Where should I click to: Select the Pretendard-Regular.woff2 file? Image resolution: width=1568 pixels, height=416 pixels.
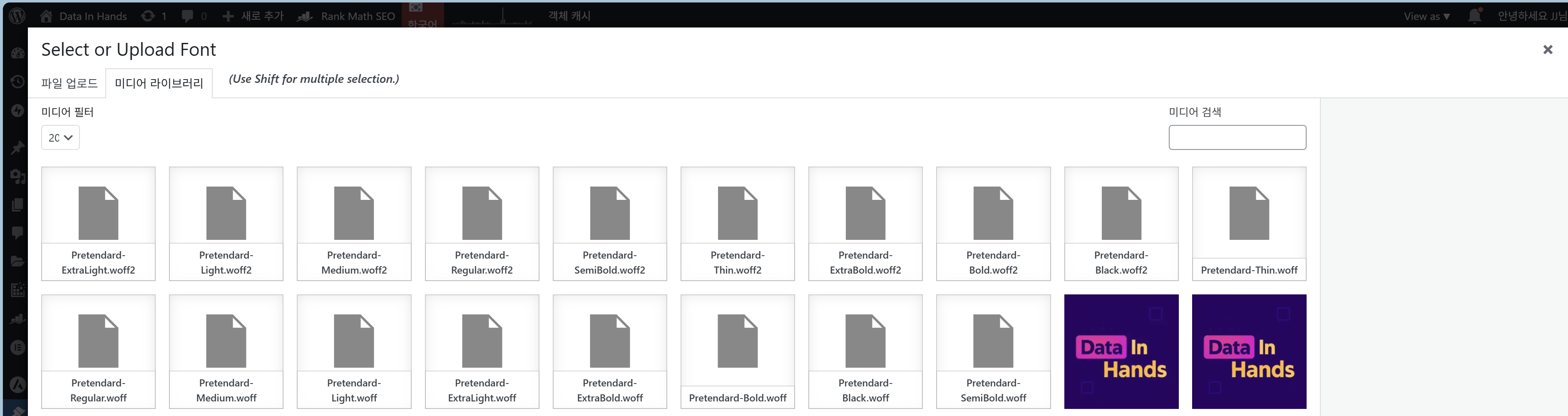[x=482, y=224]
